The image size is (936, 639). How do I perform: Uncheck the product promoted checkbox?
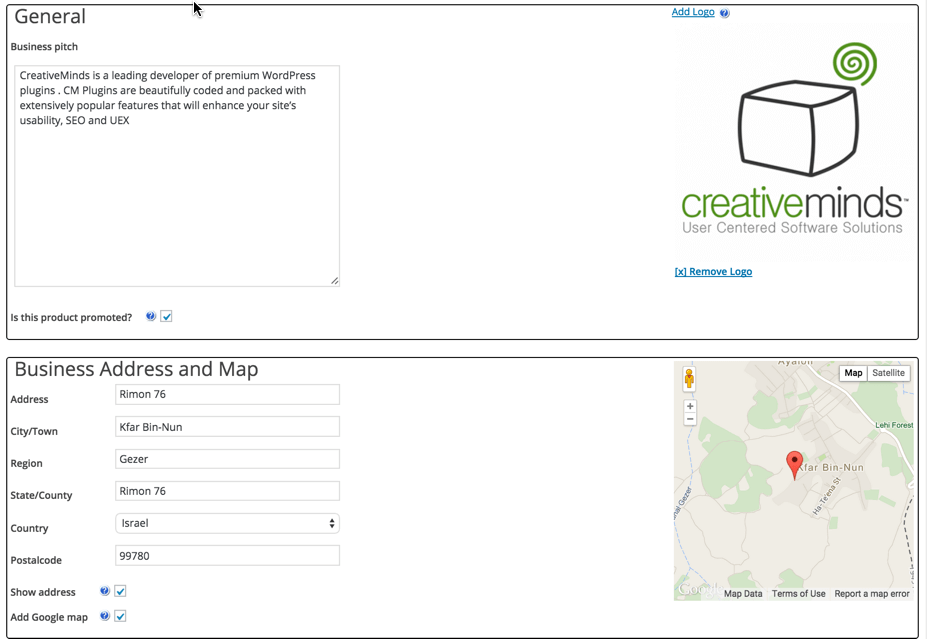tap(167, 316)
